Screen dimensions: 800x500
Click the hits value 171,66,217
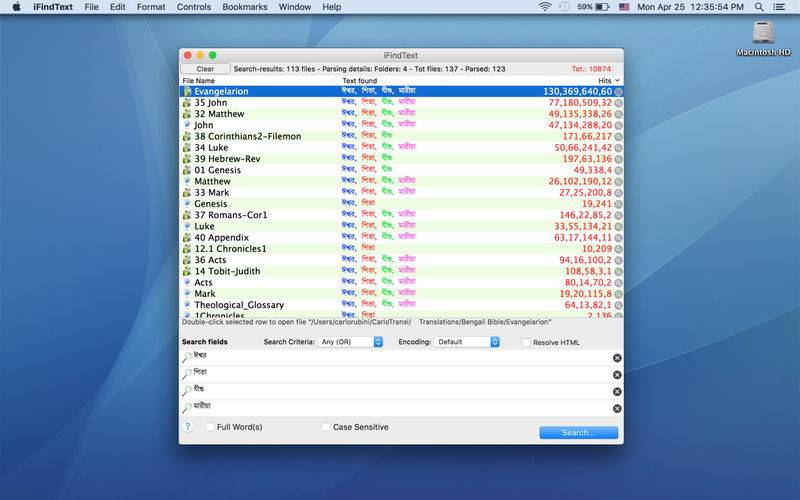coord(587,136)
